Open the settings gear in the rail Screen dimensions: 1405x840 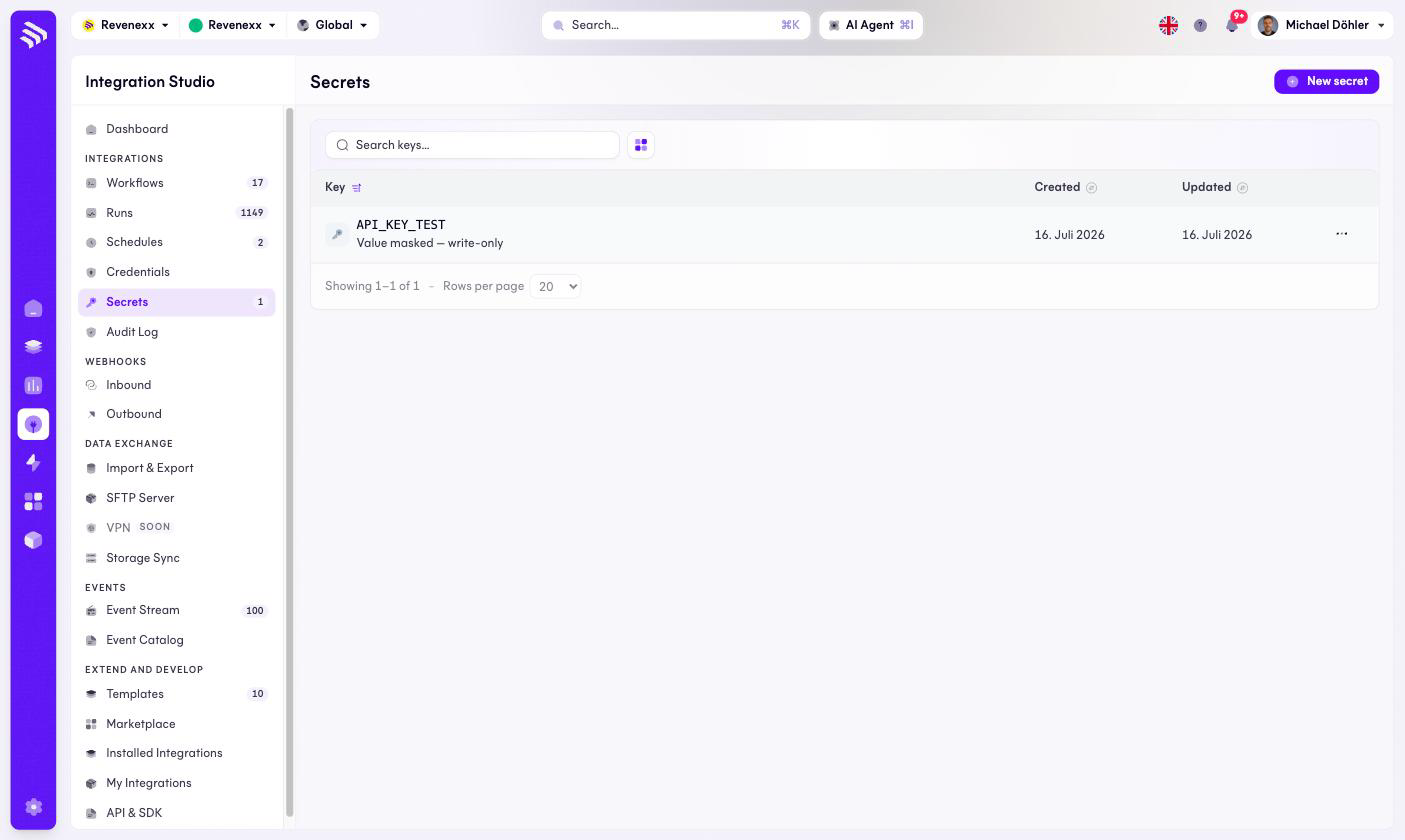[33, 807]
